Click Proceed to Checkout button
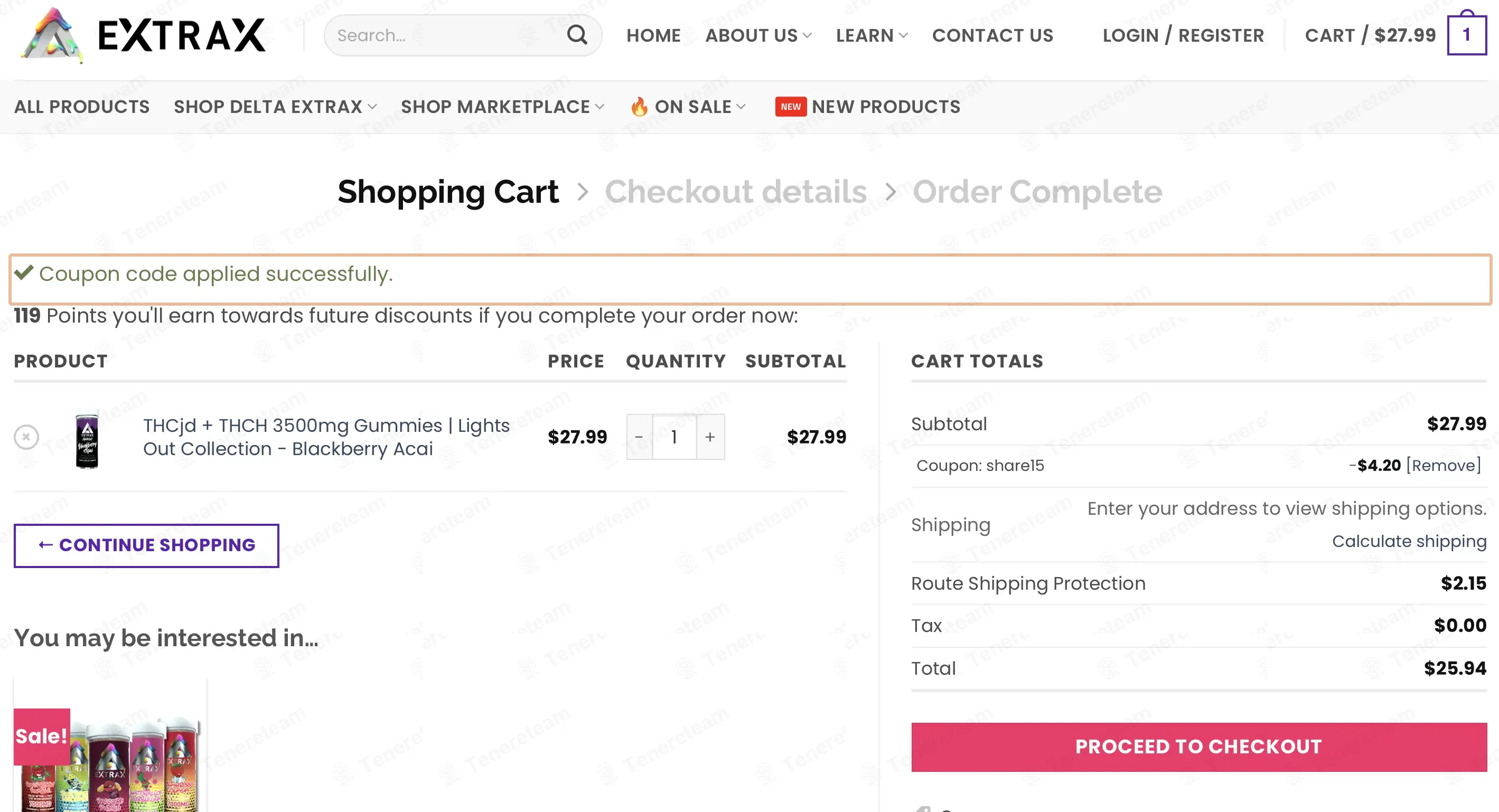 click(1199, 747)
